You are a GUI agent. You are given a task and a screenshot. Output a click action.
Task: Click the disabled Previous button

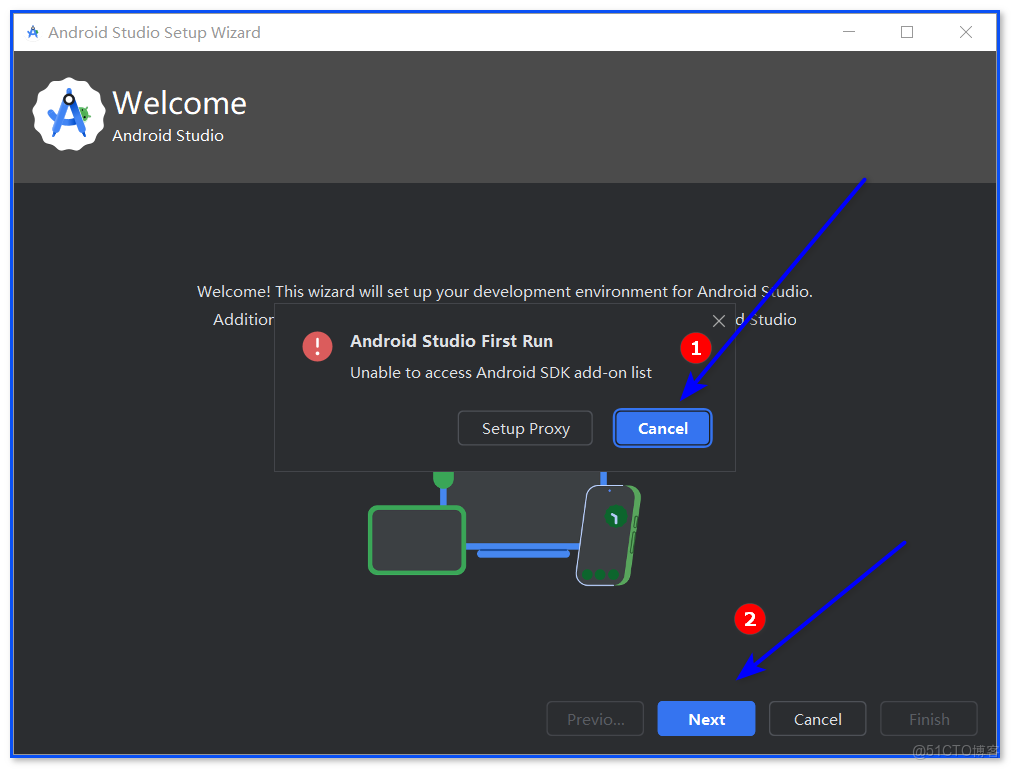594,718
